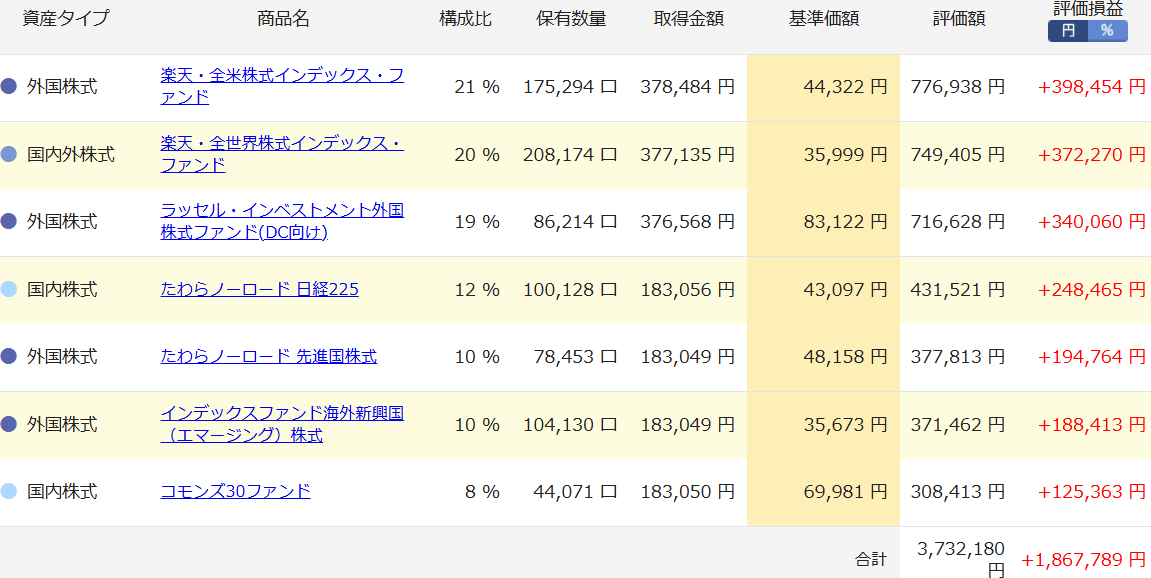Open 楽天・全世界株式インデックス・ファンド link

point(282,153)
